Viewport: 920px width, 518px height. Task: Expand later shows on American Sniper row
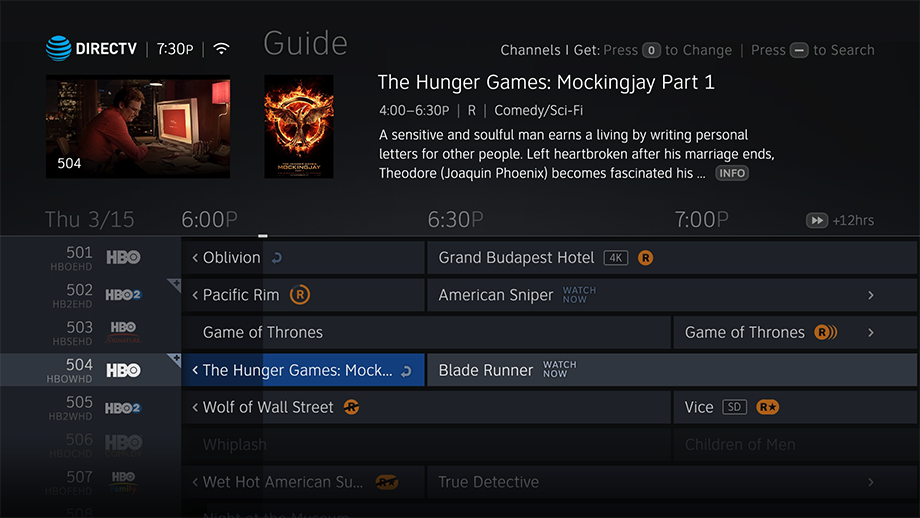pyautogui.click(x=871, y=295)
